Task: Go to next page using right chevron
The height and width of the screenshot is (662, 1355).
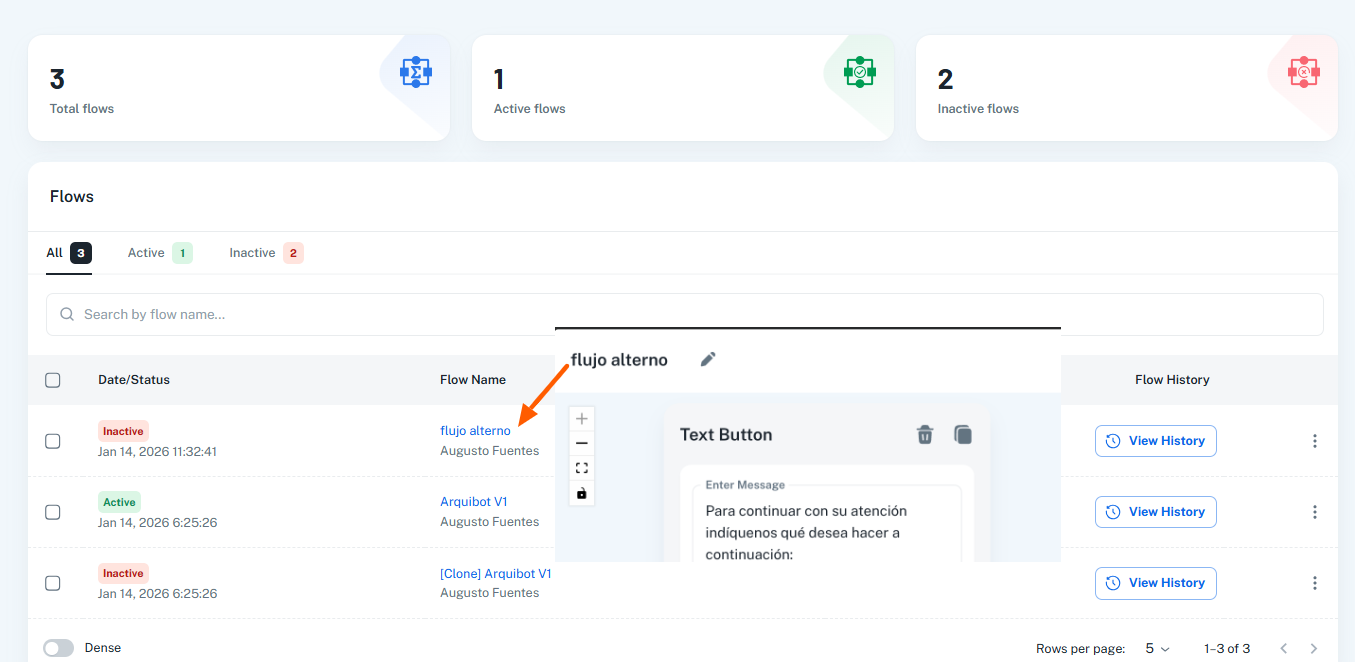Action: pos(1313,649)
